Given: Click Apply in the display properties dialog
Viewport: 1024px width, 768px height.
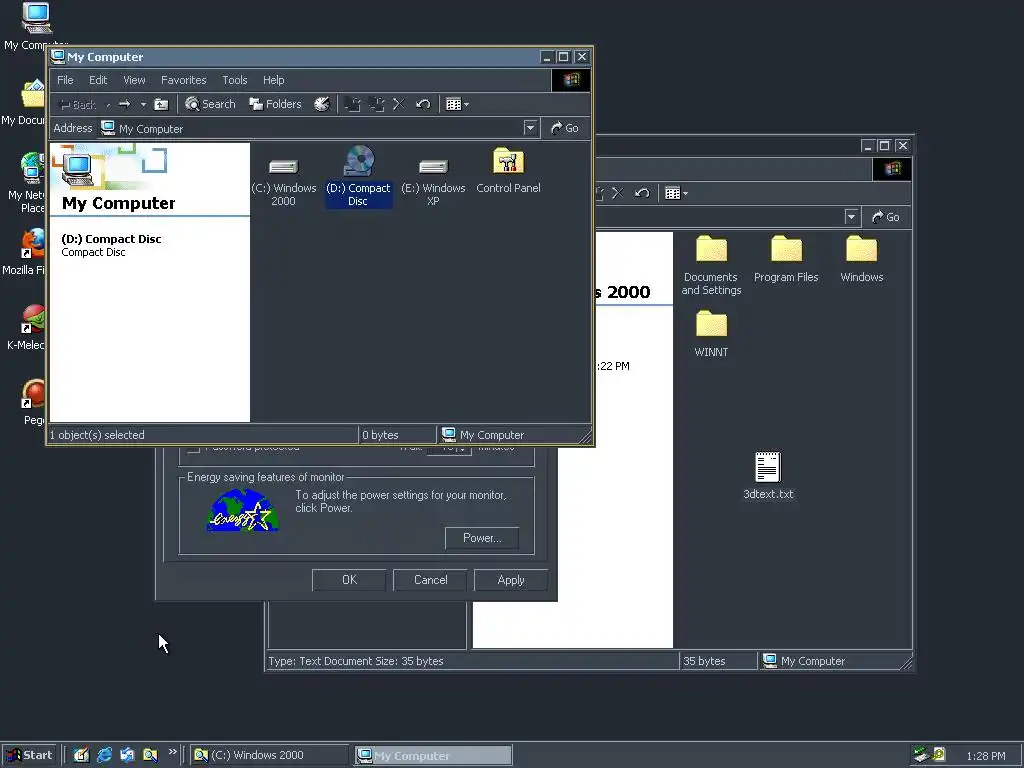Looking at the screenshot, I should click(511, 580).
